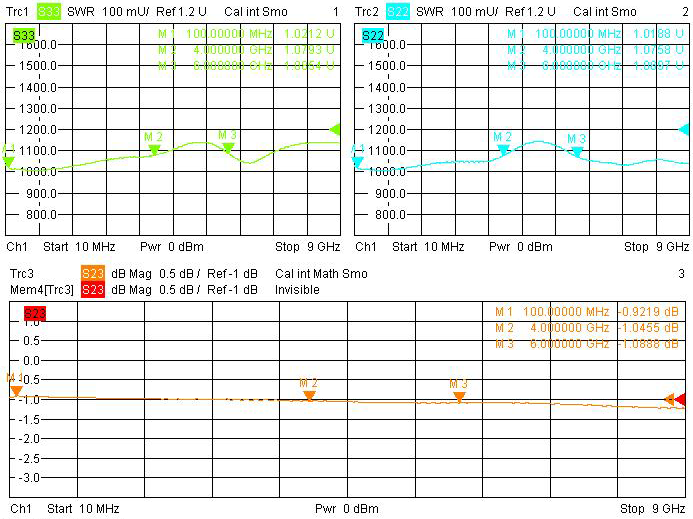Click red S23 label for Mem4[Trc3]
Image resolution: width=693 pixels, height=519 pixels.
(x=92, y=290)
